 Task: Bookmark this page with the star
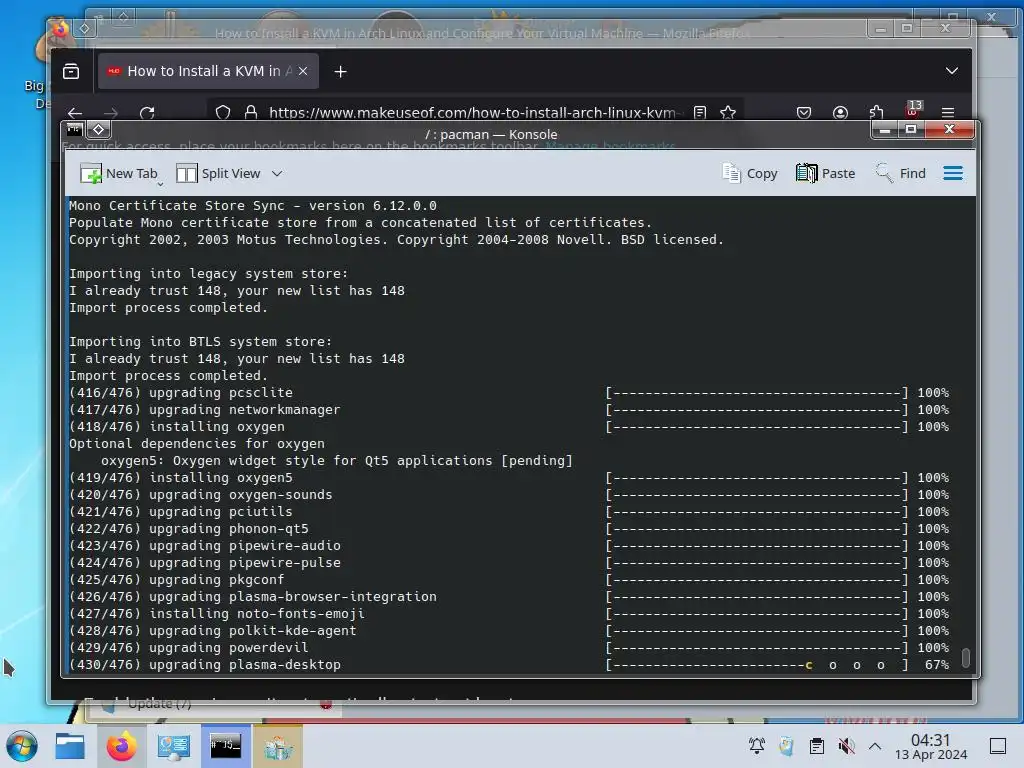(x=728, y=112)
